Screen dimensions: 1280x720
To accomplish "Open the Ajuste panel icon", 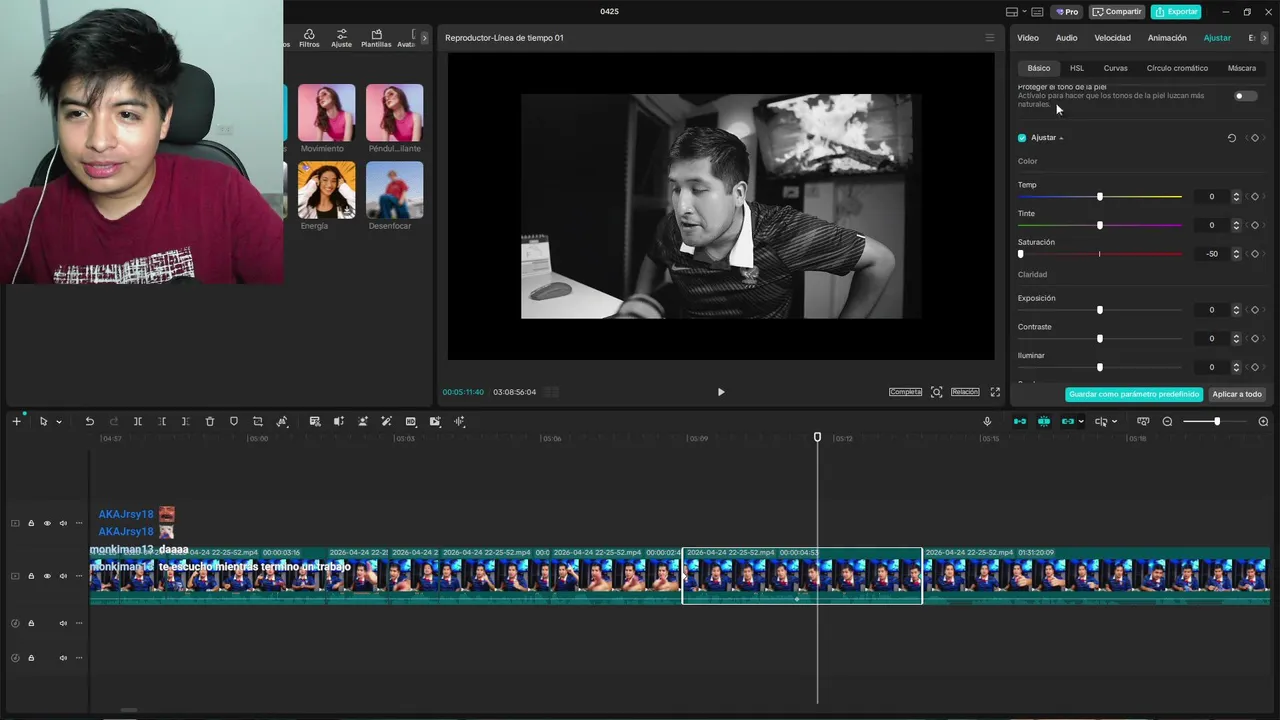I will [x=342, y=38].
